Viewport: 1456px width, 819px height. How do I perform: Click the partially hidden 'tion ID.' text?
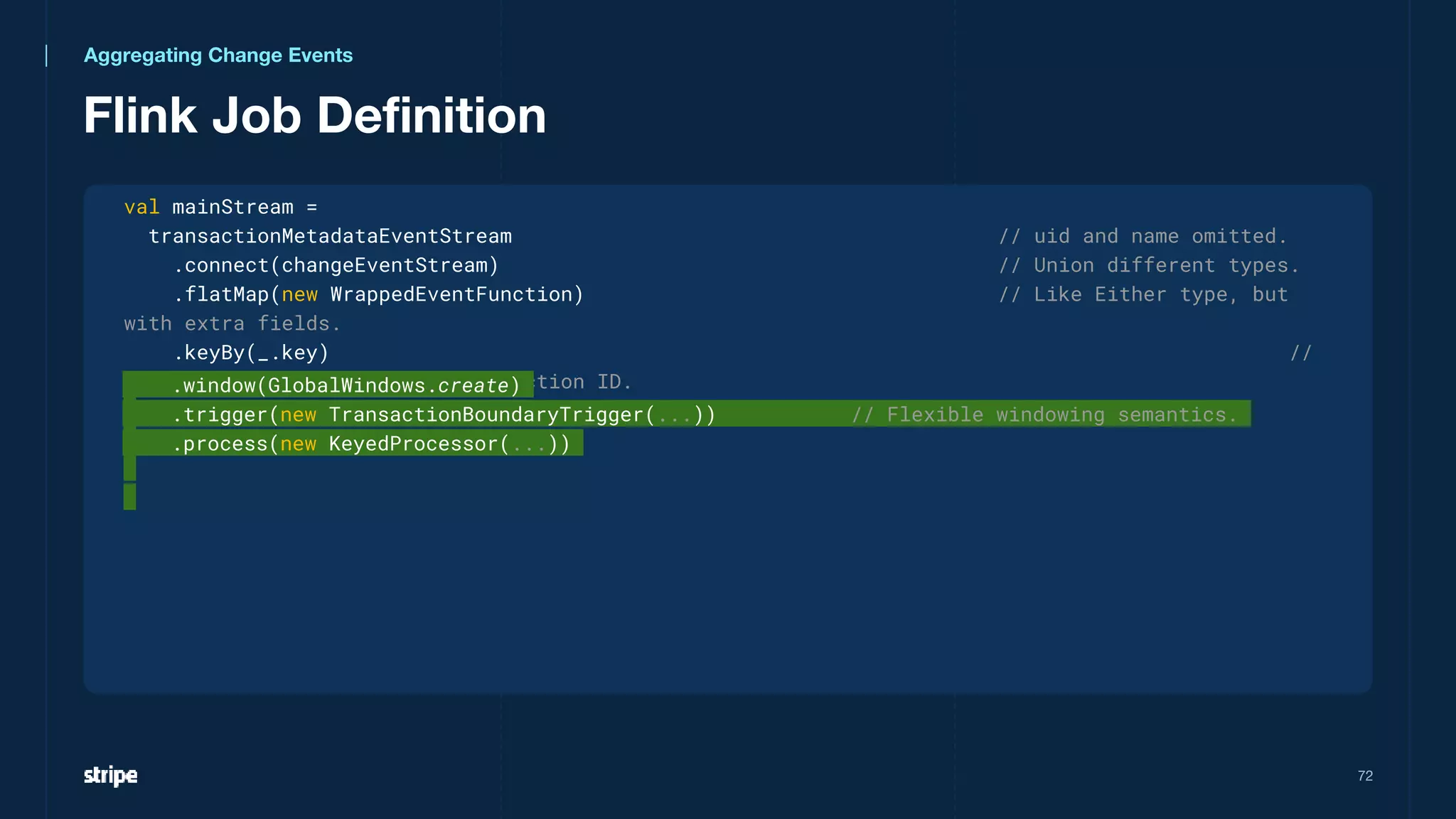(583, 382)
